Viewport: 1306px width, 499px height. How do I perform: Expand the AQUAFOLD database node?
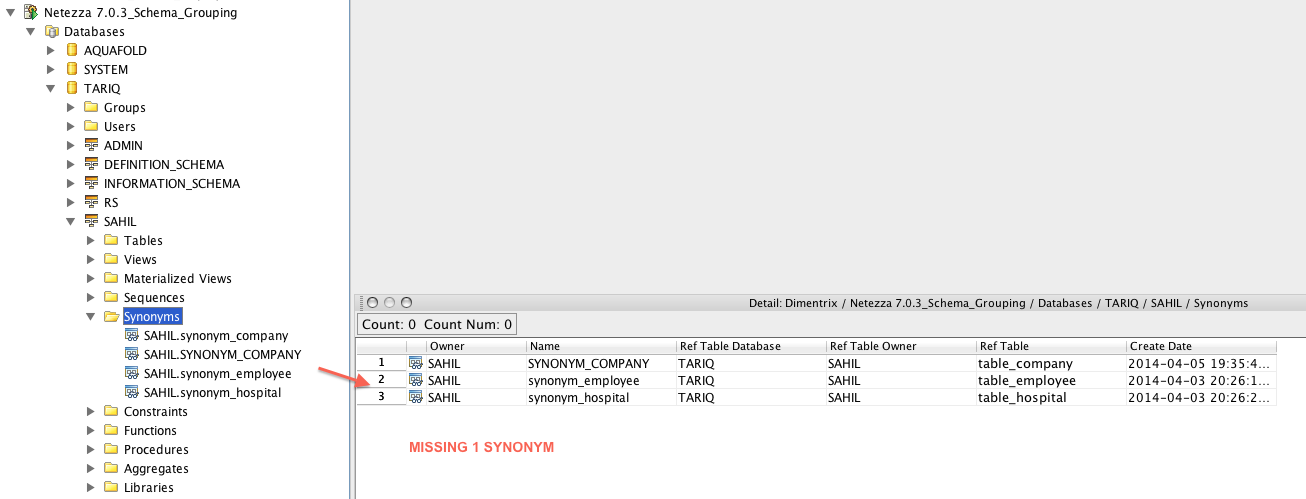pos(51,50)
